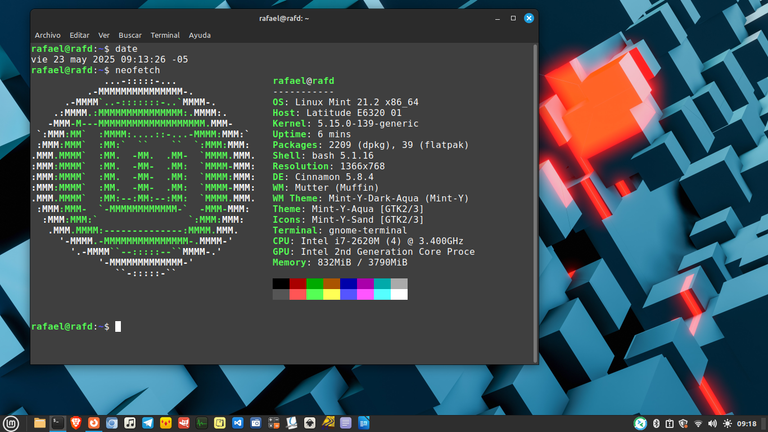
Task: Launch Brave browser from the taskbar
Action: [x=76, y=423]
